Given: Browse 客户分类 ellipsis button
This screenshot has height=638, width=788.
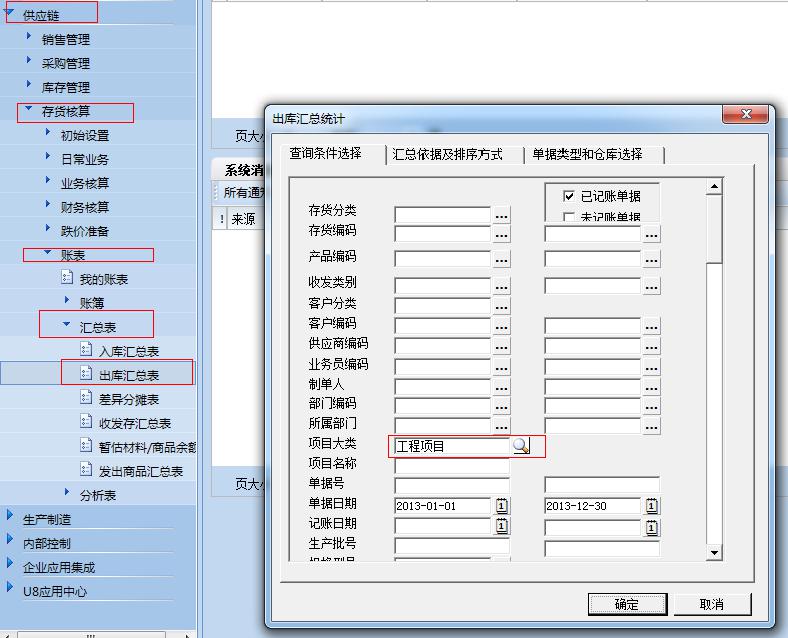Looking at the screenshot, I should coord(502,306).
